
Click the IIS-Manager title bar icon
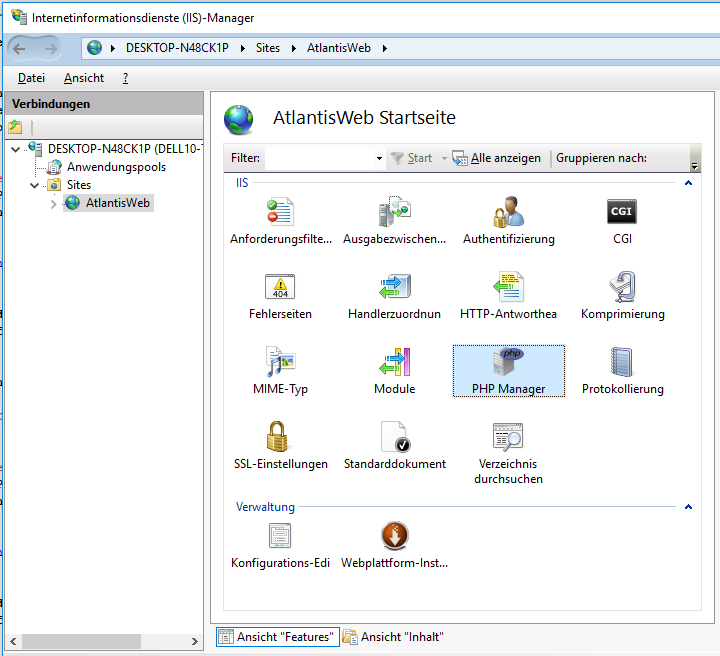pos(19,17)
